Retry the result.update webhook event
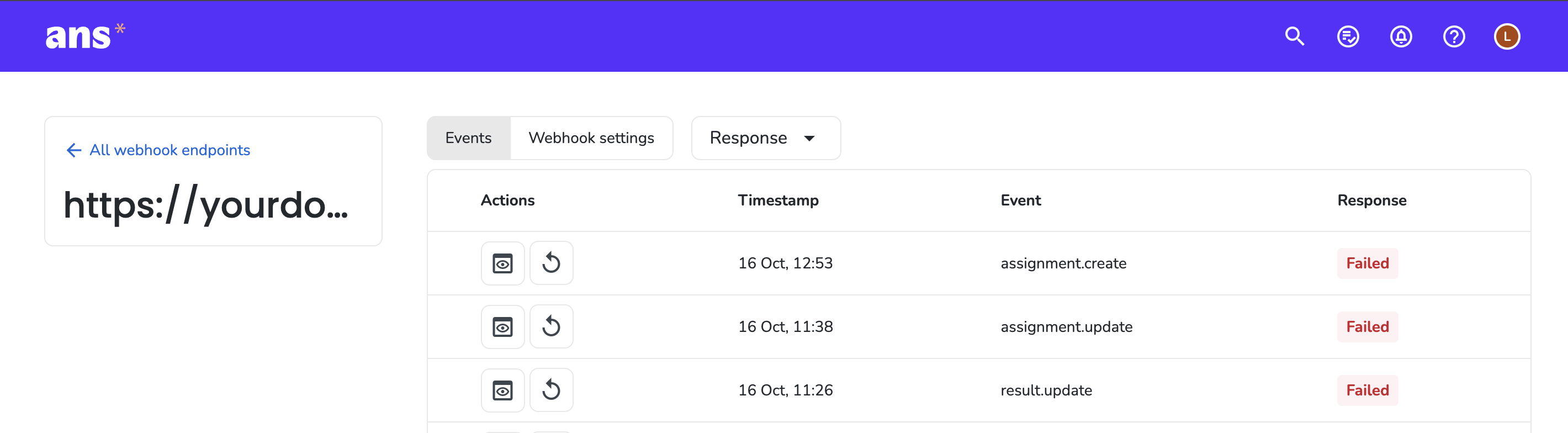Screen dimensions: 1568x433 click(552, 390)
